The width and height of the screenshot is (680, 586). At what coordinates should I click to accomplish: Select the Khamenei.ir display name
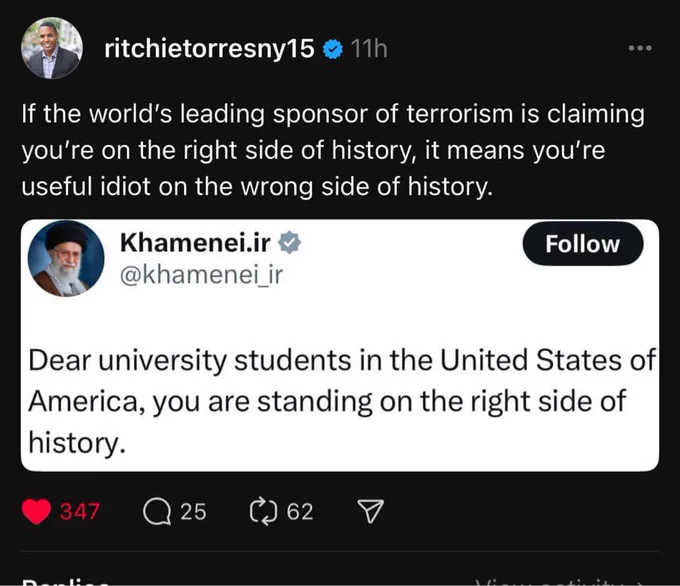(195, 242)
